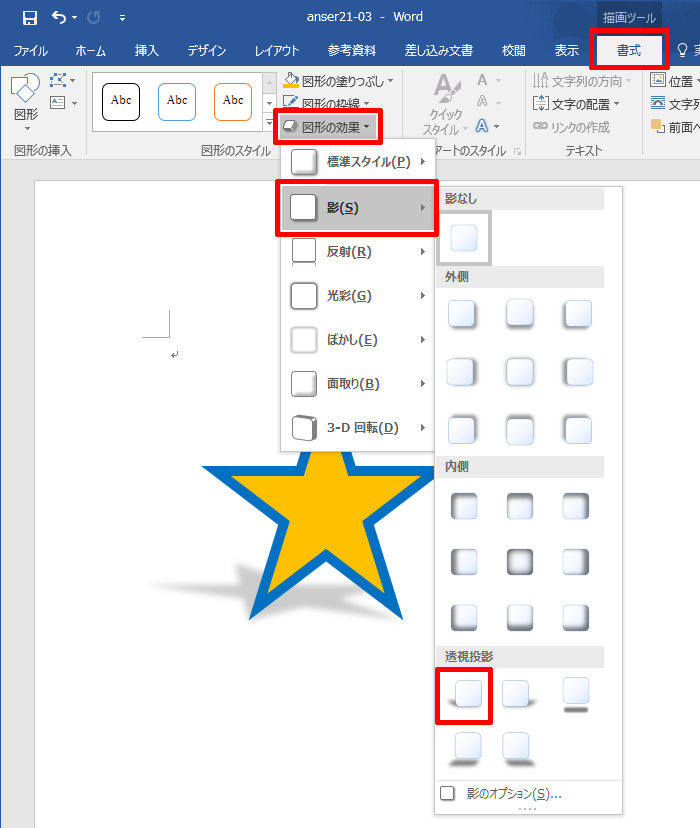Choose the first inner shadow preset under 内側
700x828 pixels.
[464, 506]
